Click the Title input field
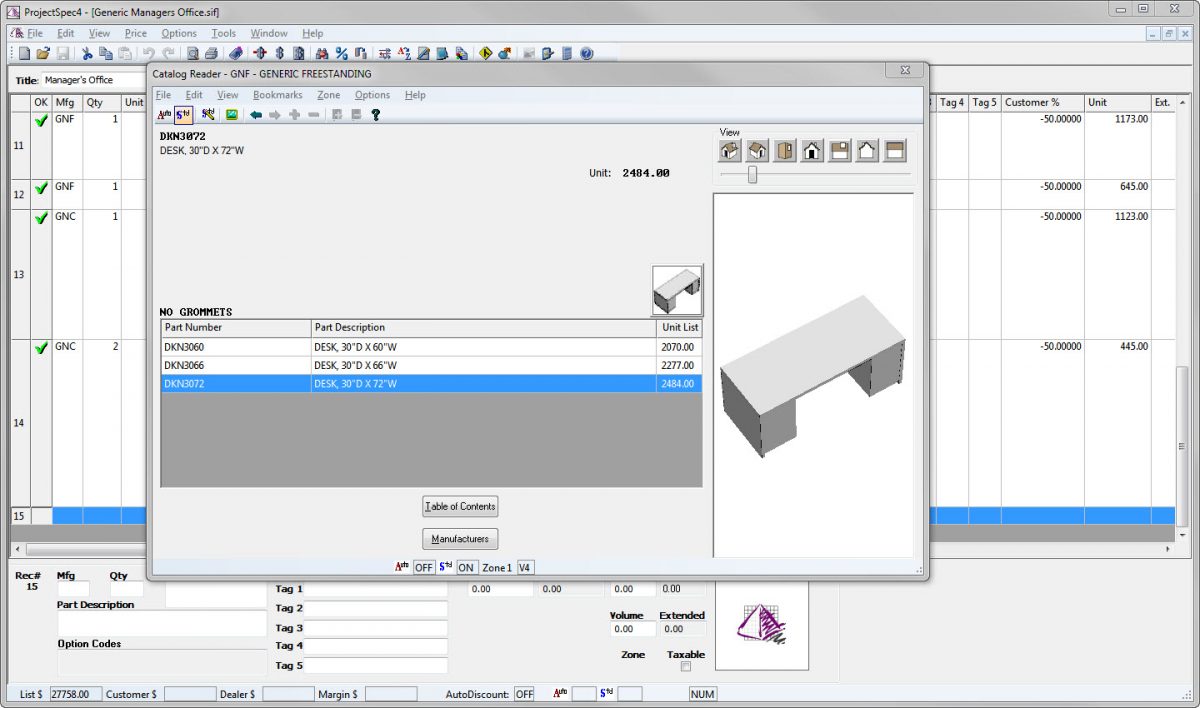The width and height of the screenshot is (1200, 708). click(x=94, y=80)
